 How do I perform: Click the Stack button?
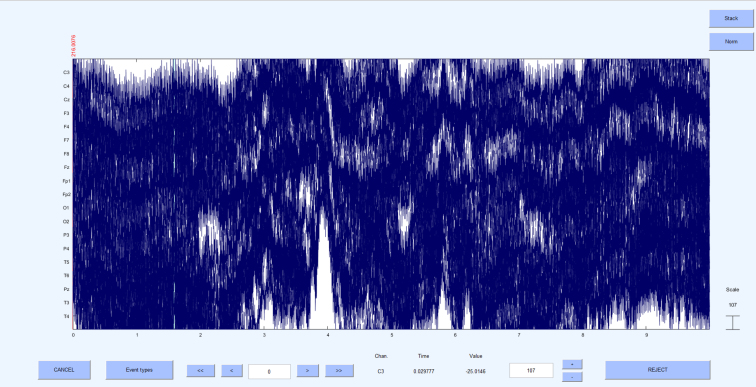(x=731, y=18)
